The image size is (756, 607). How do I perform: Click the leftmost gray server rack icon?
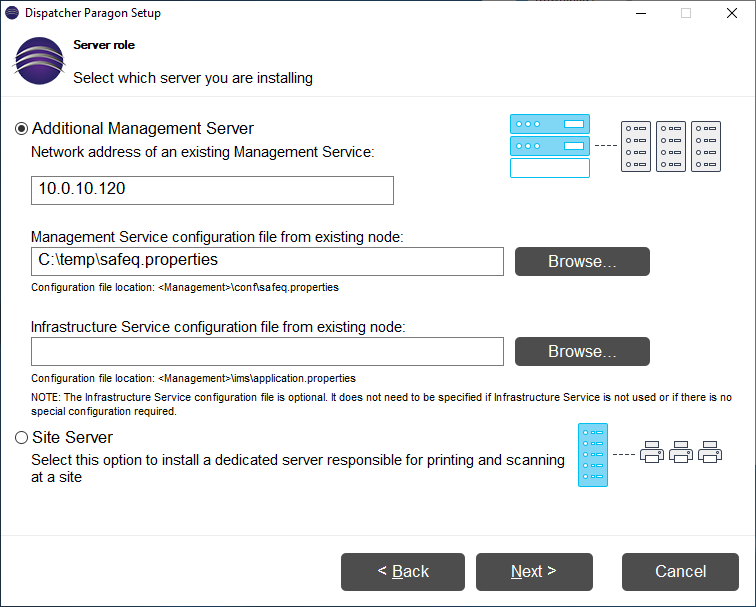pyautogui.click(x=636, y=147)
